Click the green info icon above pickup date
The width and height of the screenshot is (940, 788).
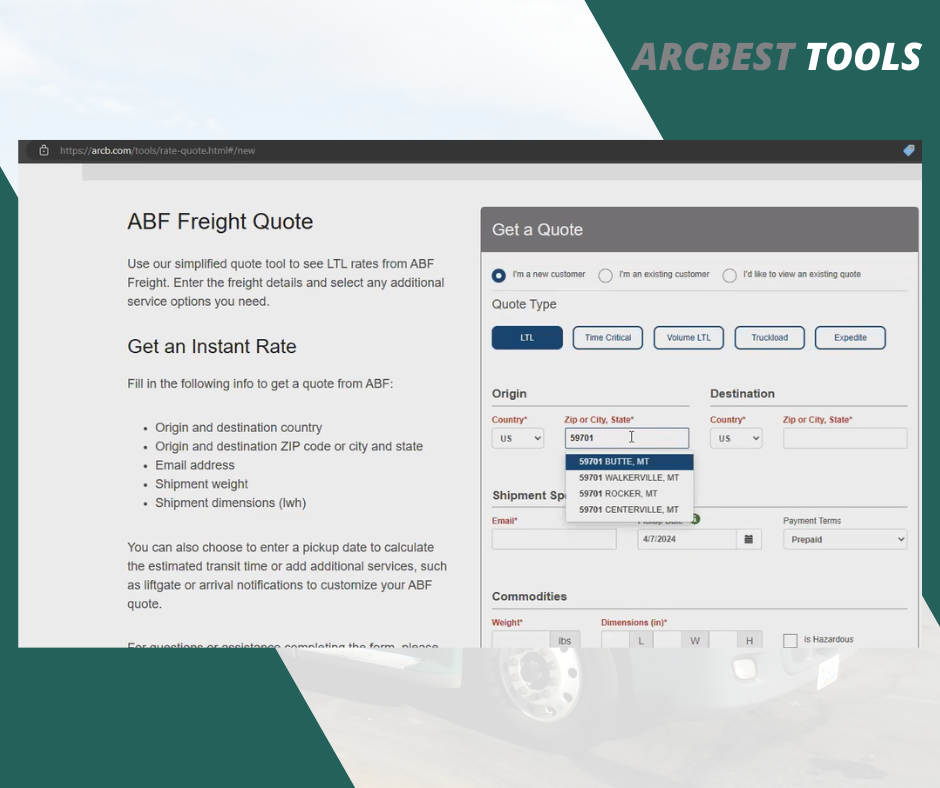[x=695, y=519]
